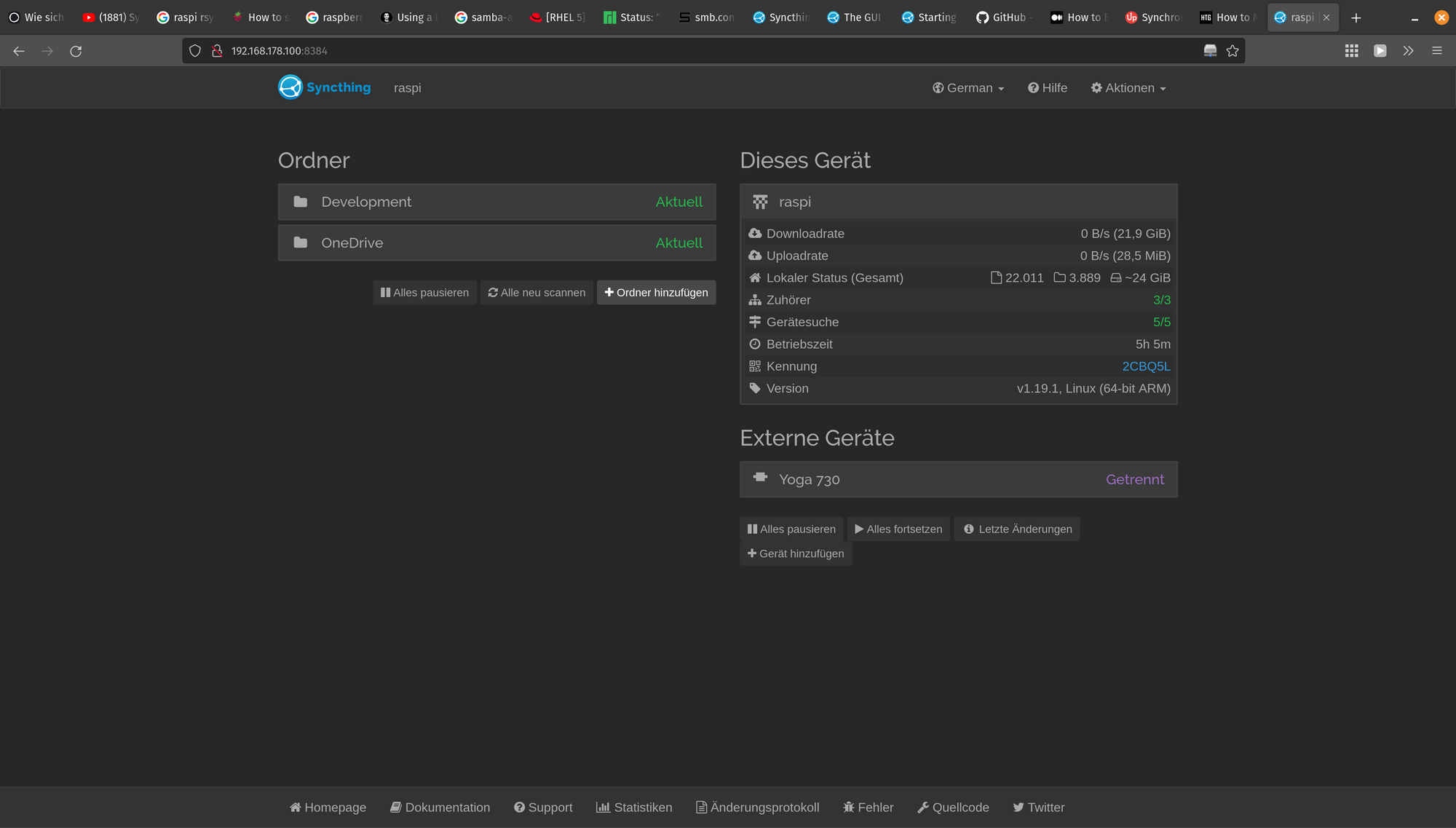Click the Yoga 730 device icon

click(760, 478)
